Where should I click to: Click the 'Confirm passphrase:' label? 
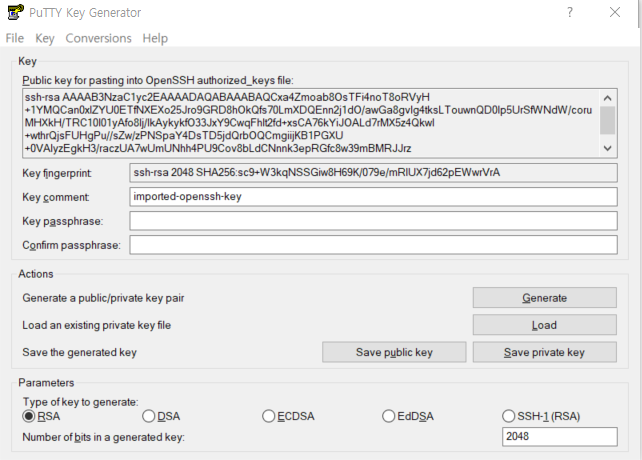[71, 245]
